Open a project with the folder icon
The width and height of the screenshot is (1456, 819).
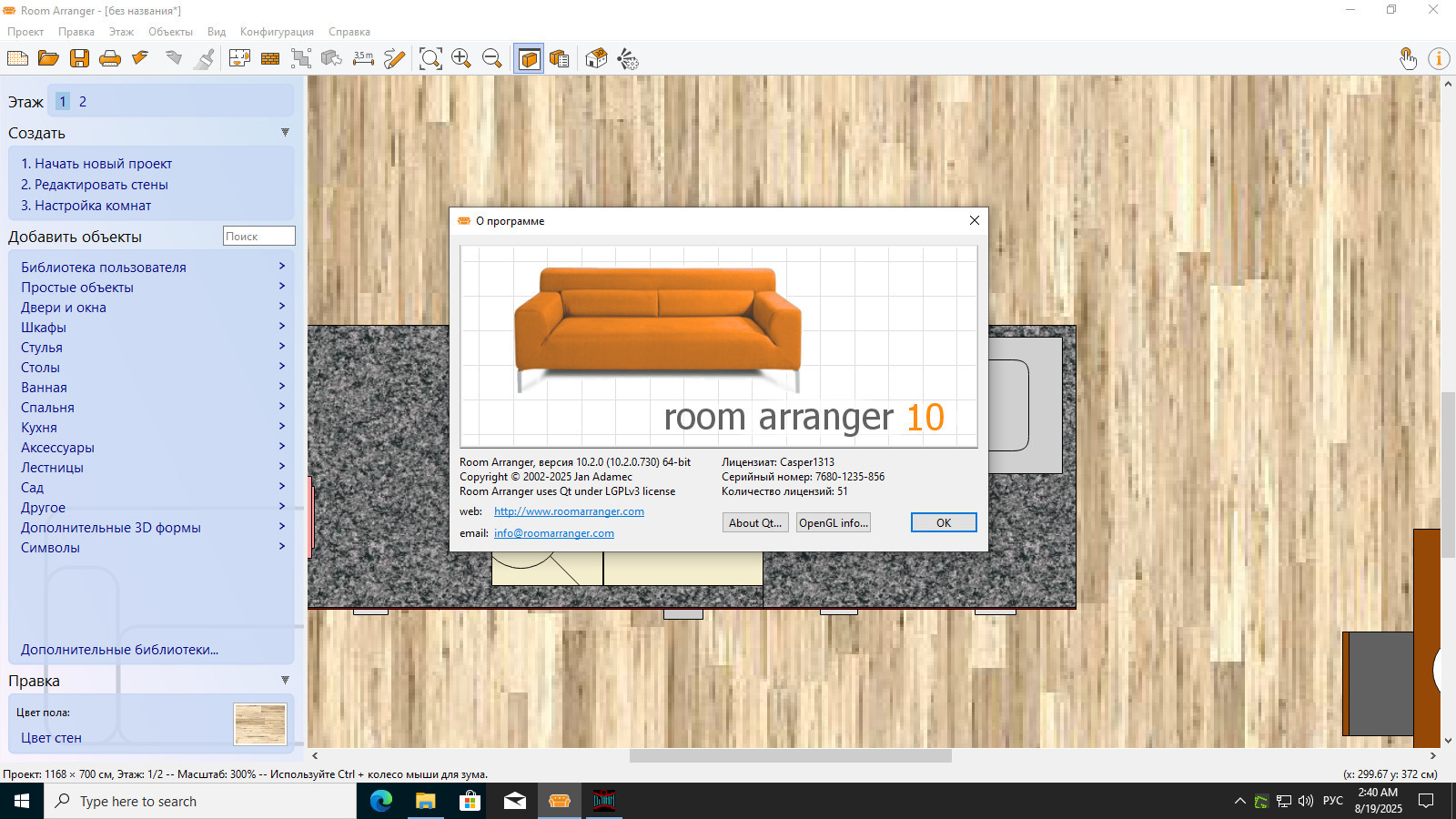click(48, 58)
